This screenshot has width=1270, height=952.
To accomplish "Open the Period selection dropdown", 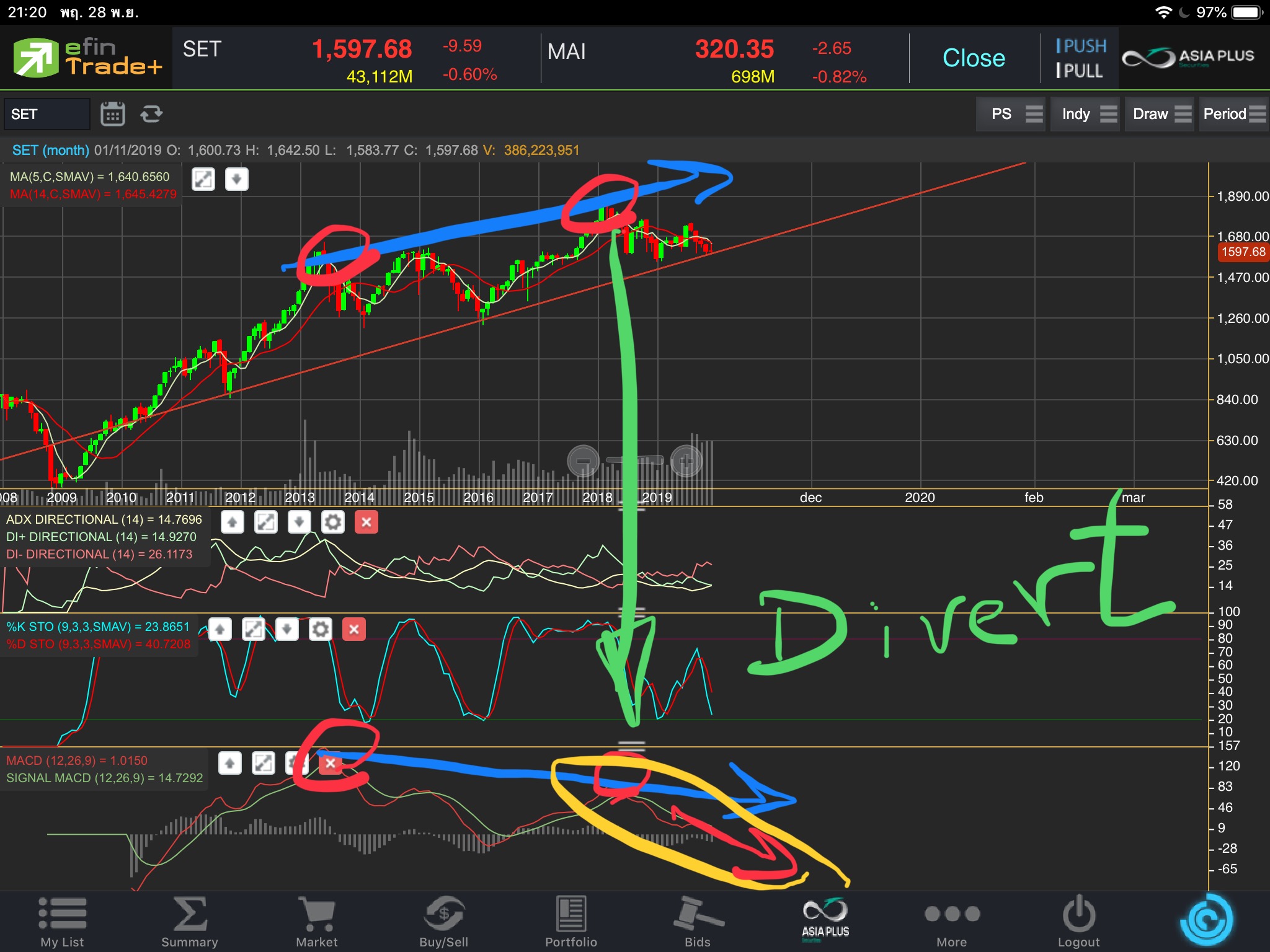I will [x=1233, y=114].
